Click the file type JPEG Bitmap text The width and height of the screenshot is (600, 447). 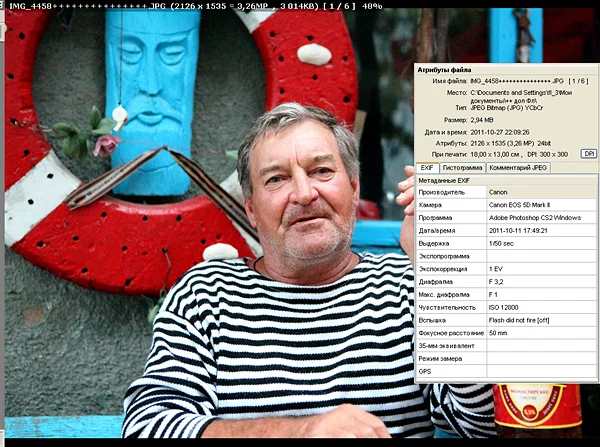tap(506, 108)
